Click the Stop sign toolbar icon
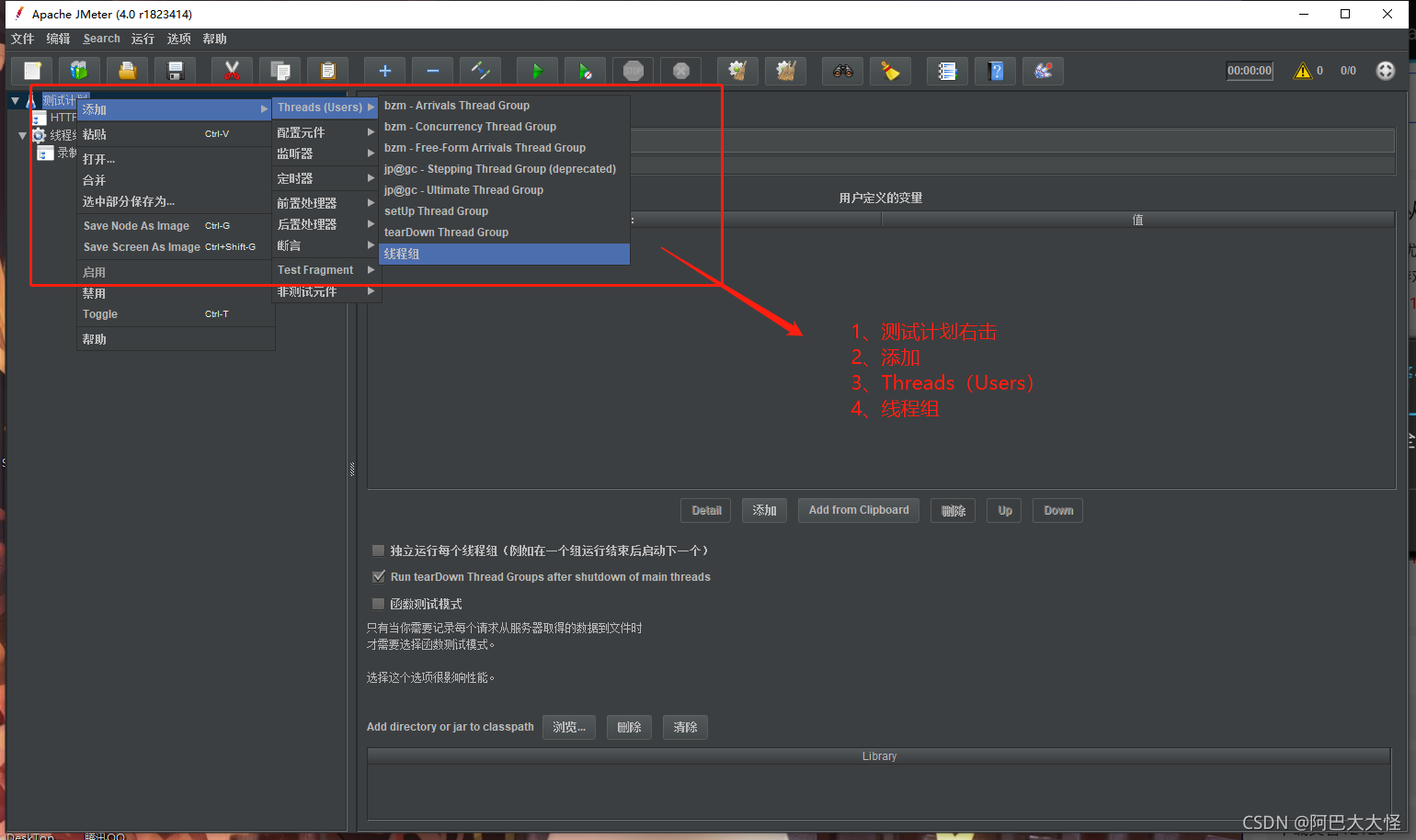The image size is (1416, 840). click(633, 71)
